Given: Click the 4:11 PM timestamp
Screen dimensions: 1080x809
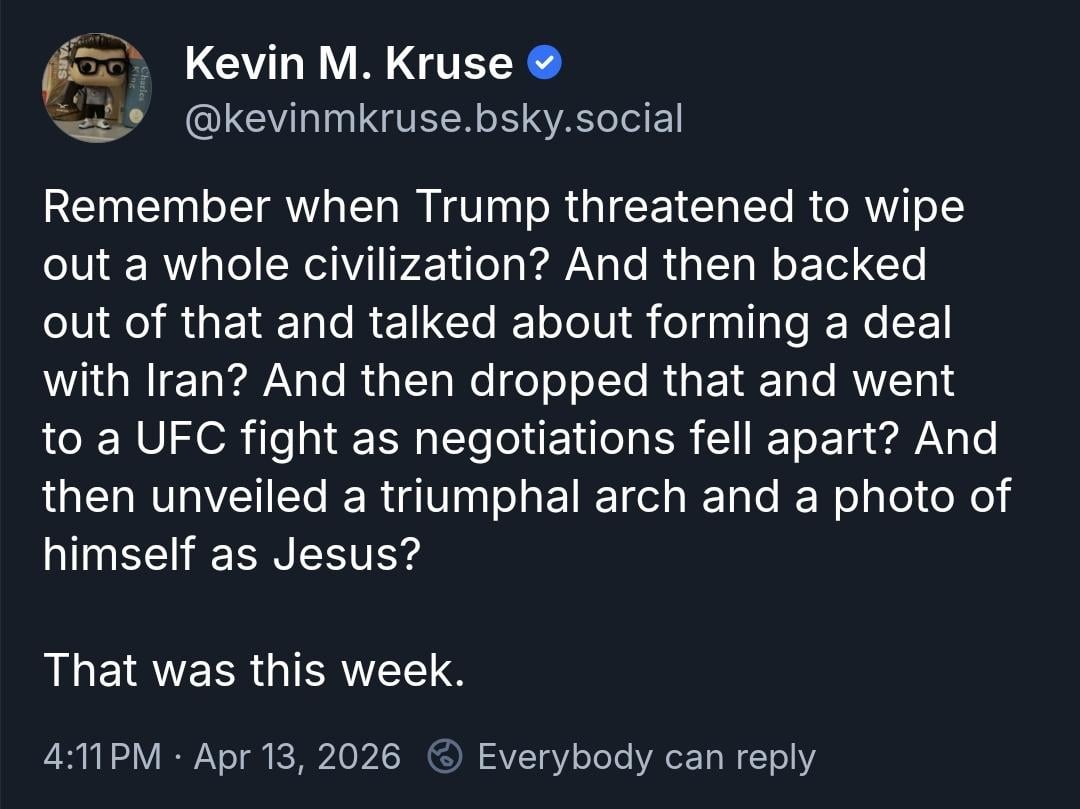Looking at the screenshot, I should pyautogui.click(x=102, y=756).
